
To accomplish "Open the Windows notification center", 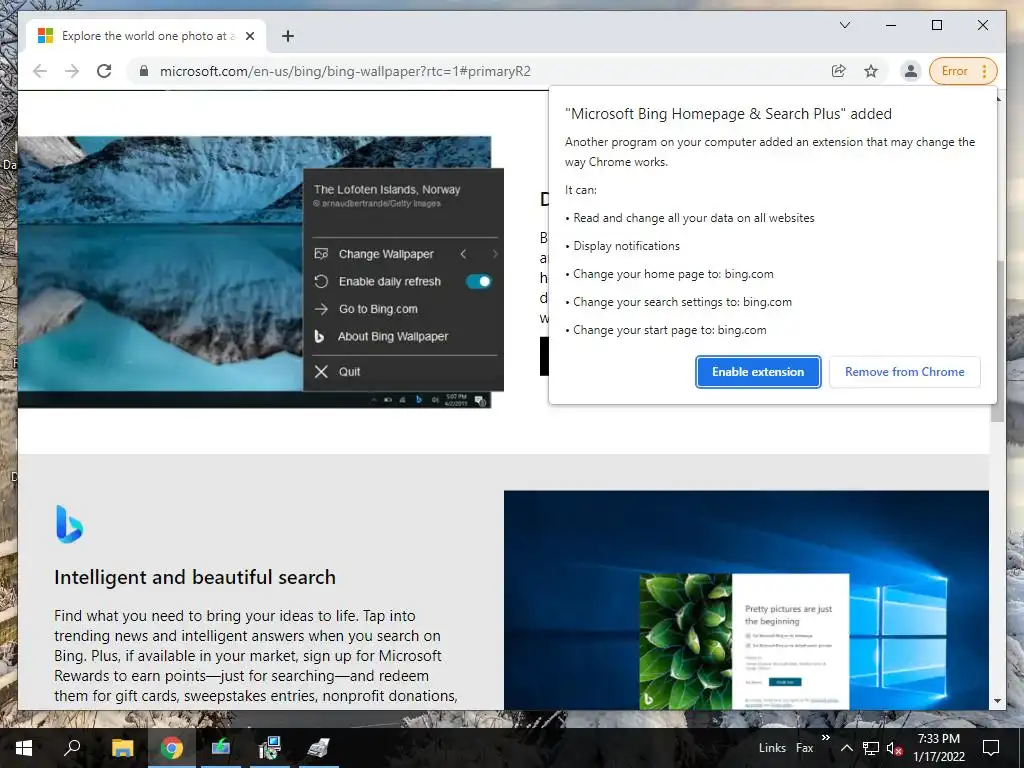I will click(x=991, y=748).
